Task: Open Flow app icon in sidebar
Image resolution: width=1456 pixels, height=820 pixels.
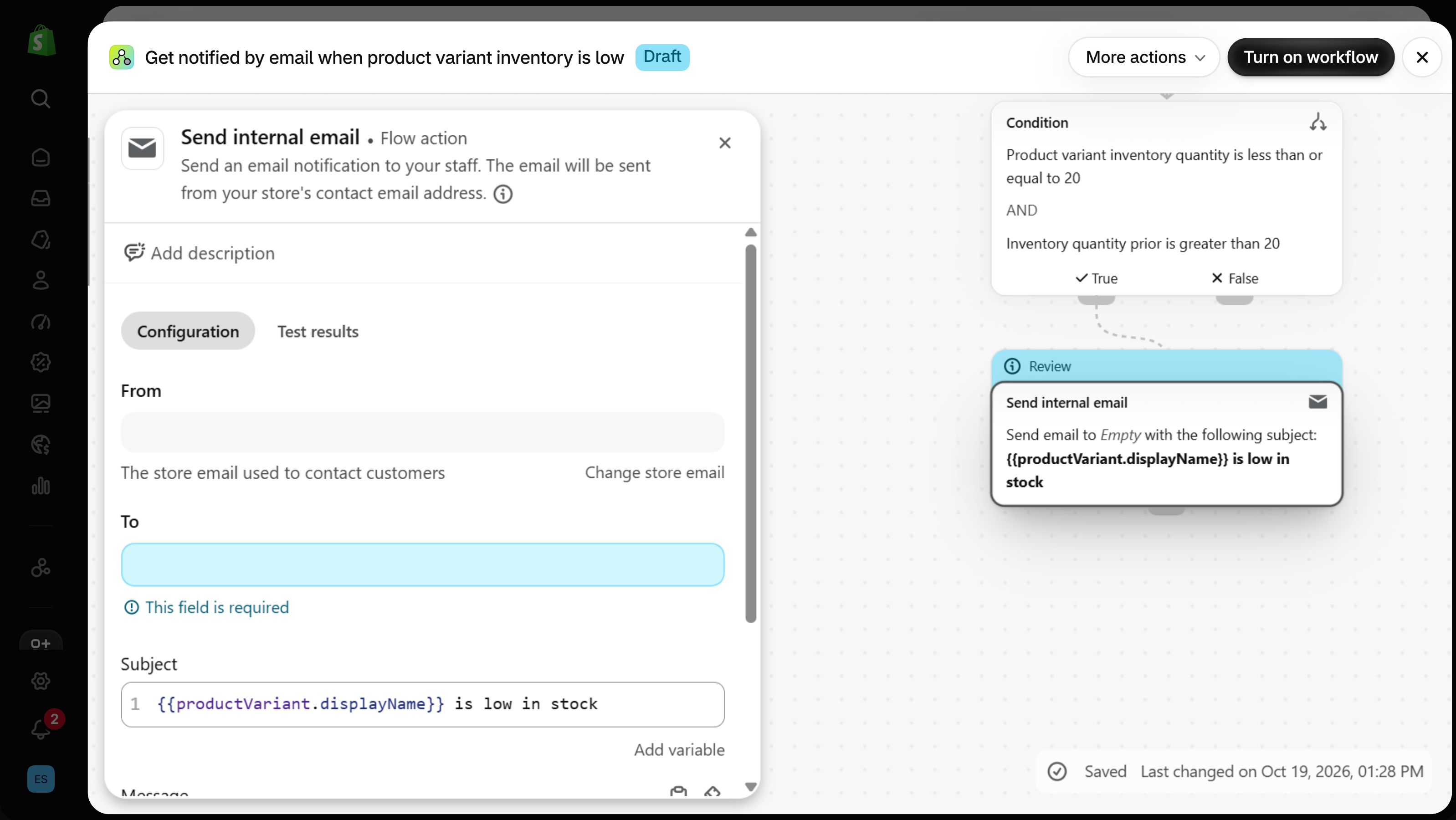Action: pos(41,567)
